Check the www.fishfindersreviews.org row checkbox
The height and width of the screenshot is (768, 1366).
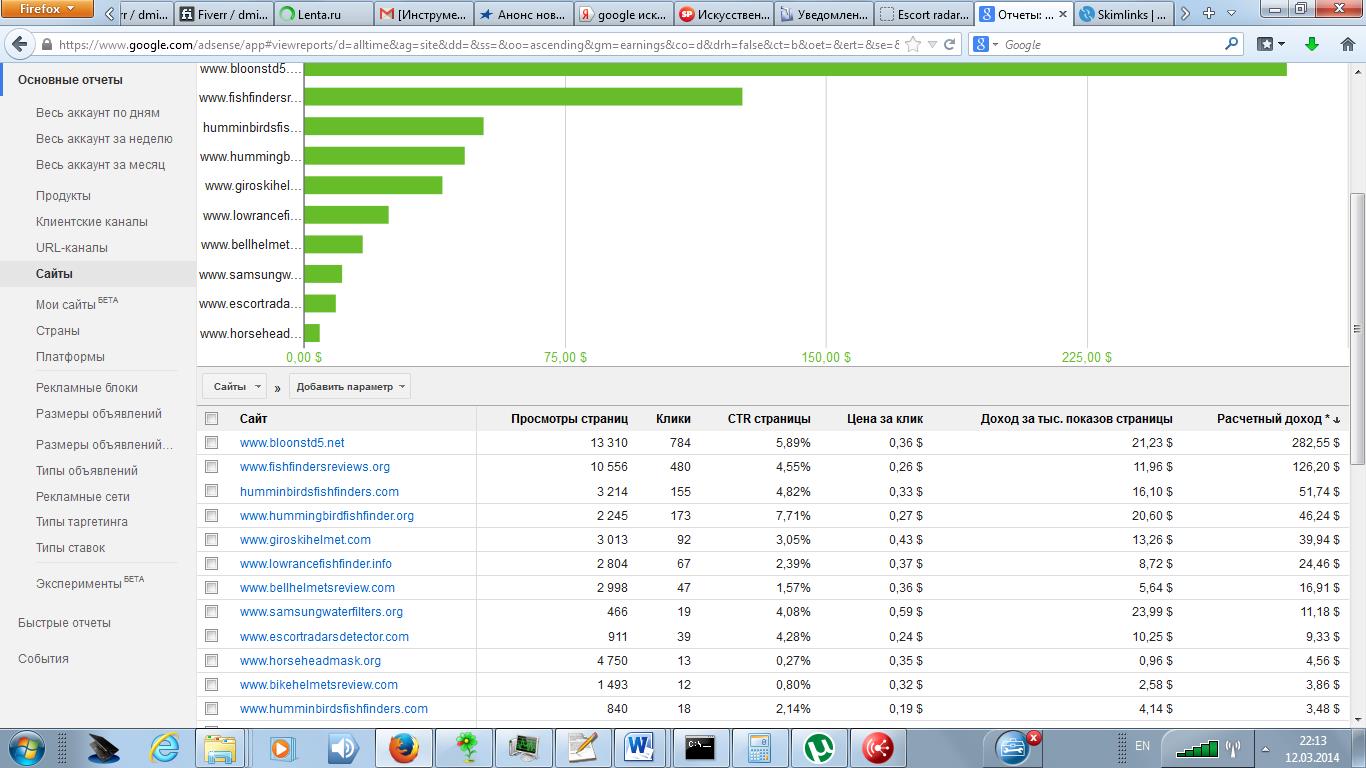(x=211, y=466)
